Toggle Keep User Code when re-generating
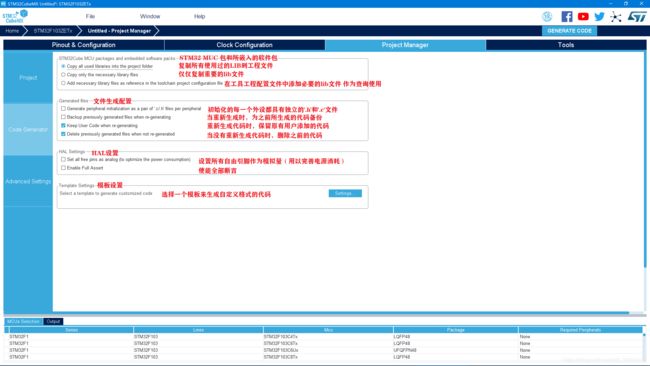 coord(63,126)
